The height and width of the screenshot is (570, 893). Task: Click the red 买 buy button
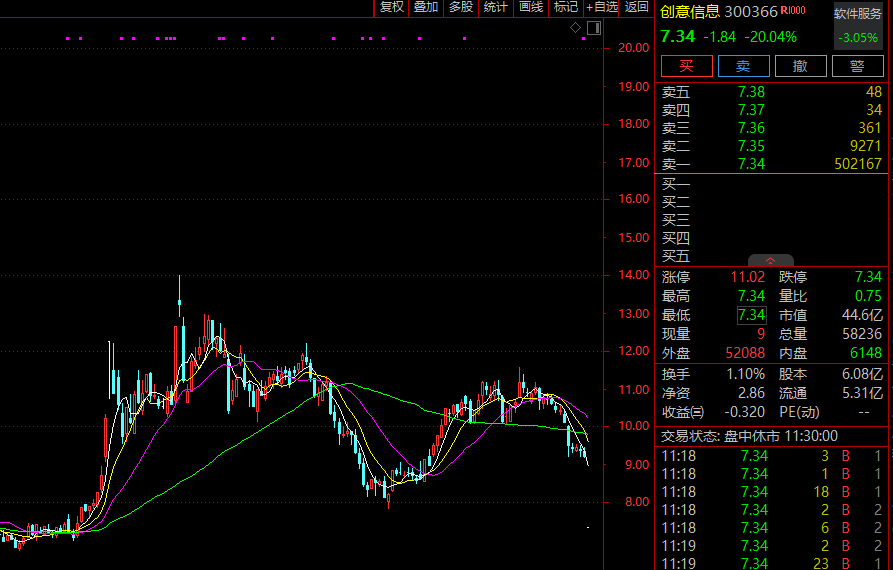(686, 66)
